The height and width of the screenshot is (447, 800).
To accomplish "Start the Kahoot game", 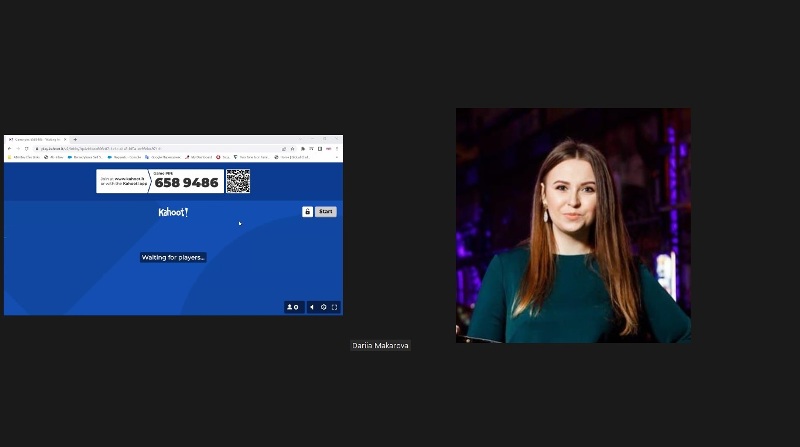I will click(326, 211).
